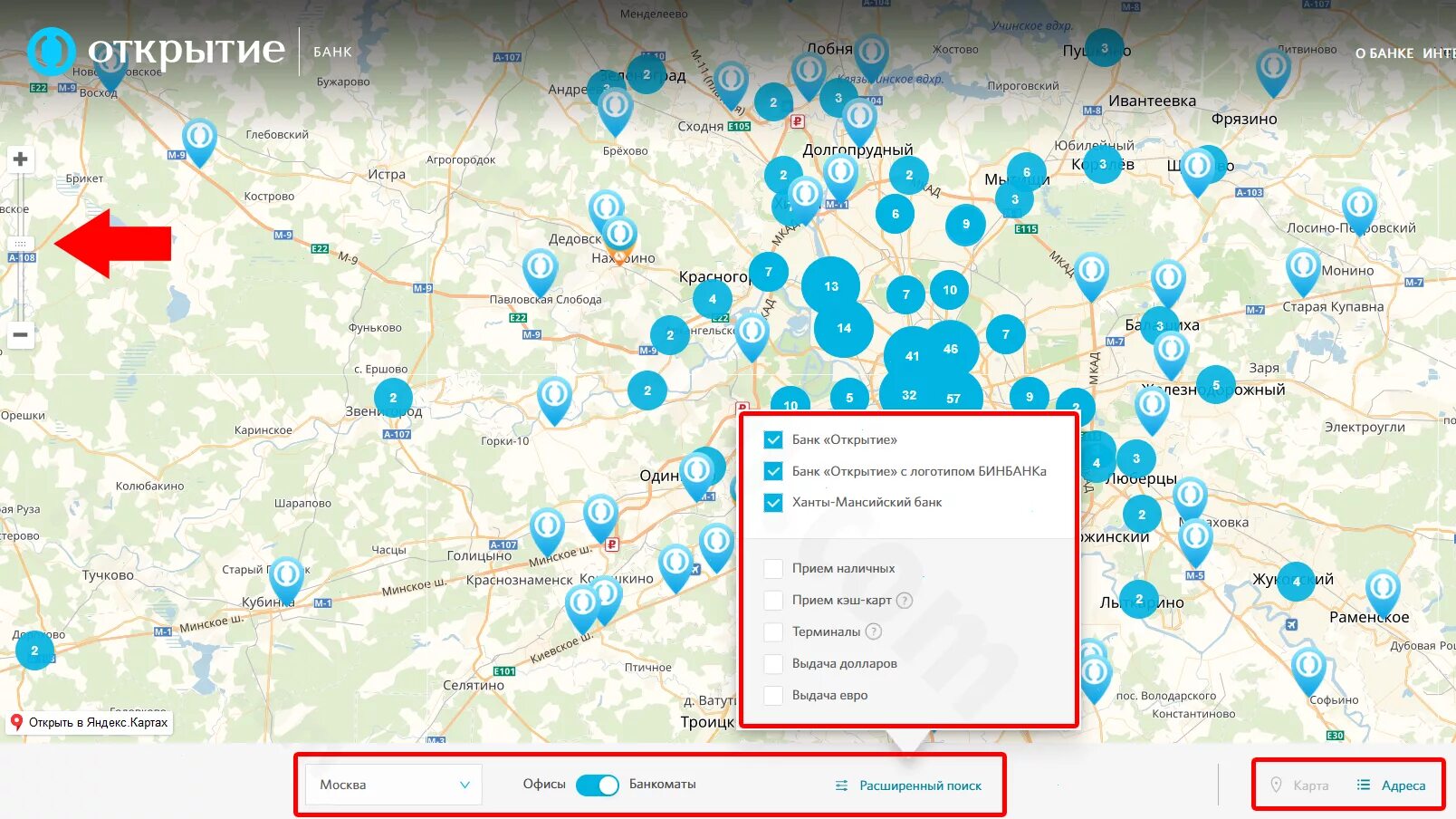This screenshot has height=819, width=1456.
Task: Switch to the Карта view
Action: [1310, 785]
